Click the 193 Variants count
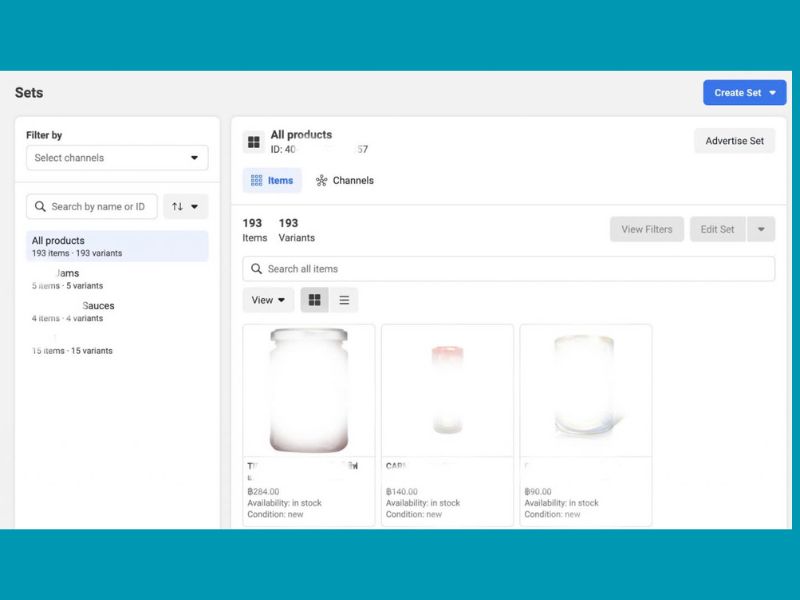 (x=296, y=230)
